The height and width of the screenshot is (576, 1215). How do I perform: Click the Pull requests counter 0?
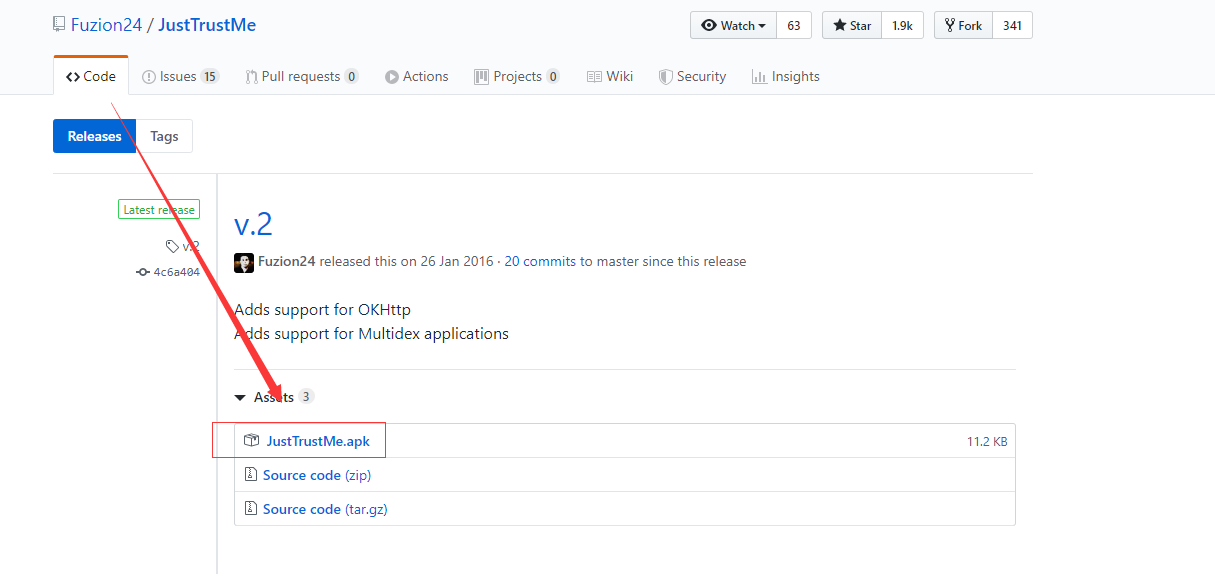[x=351, y=76]
